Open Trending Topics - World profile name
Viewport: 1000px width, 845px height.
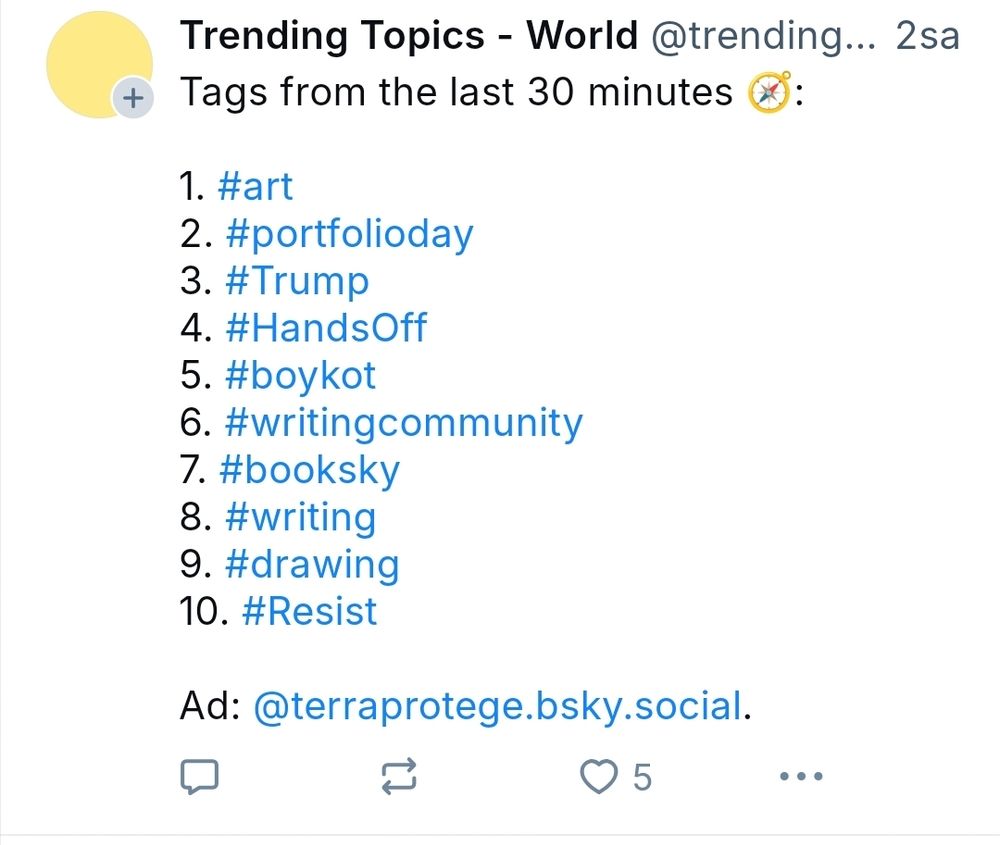coord(408,36)
